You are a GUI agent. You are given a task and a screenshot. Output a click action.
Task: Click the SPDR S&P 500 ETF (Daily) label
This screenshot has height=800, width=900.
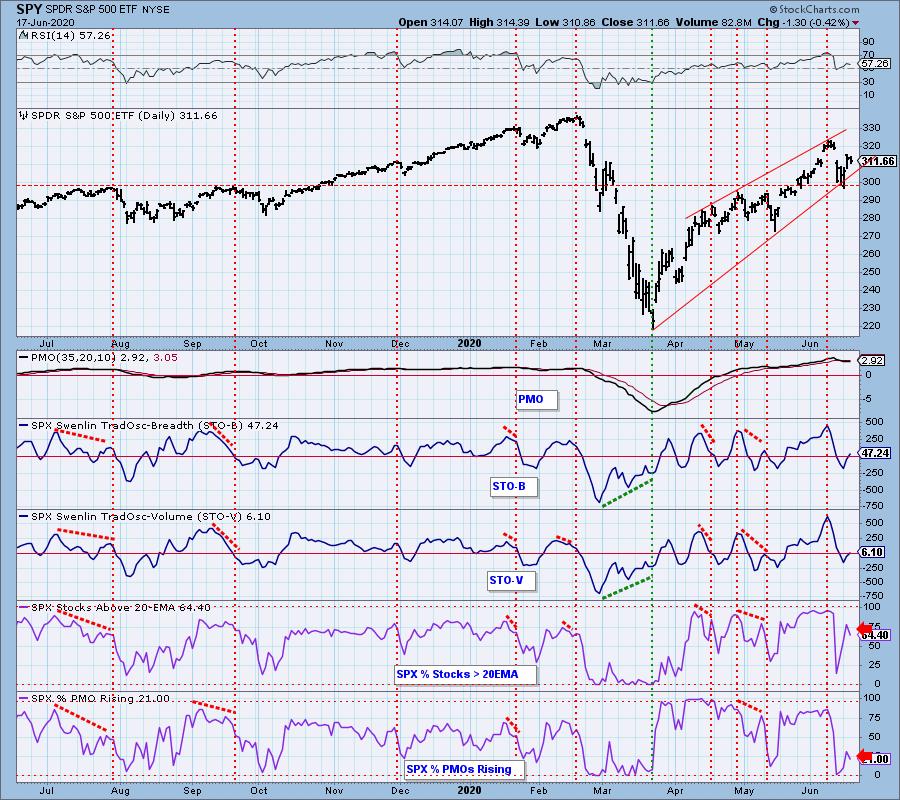pyautogui.click(x=118, y=115)
